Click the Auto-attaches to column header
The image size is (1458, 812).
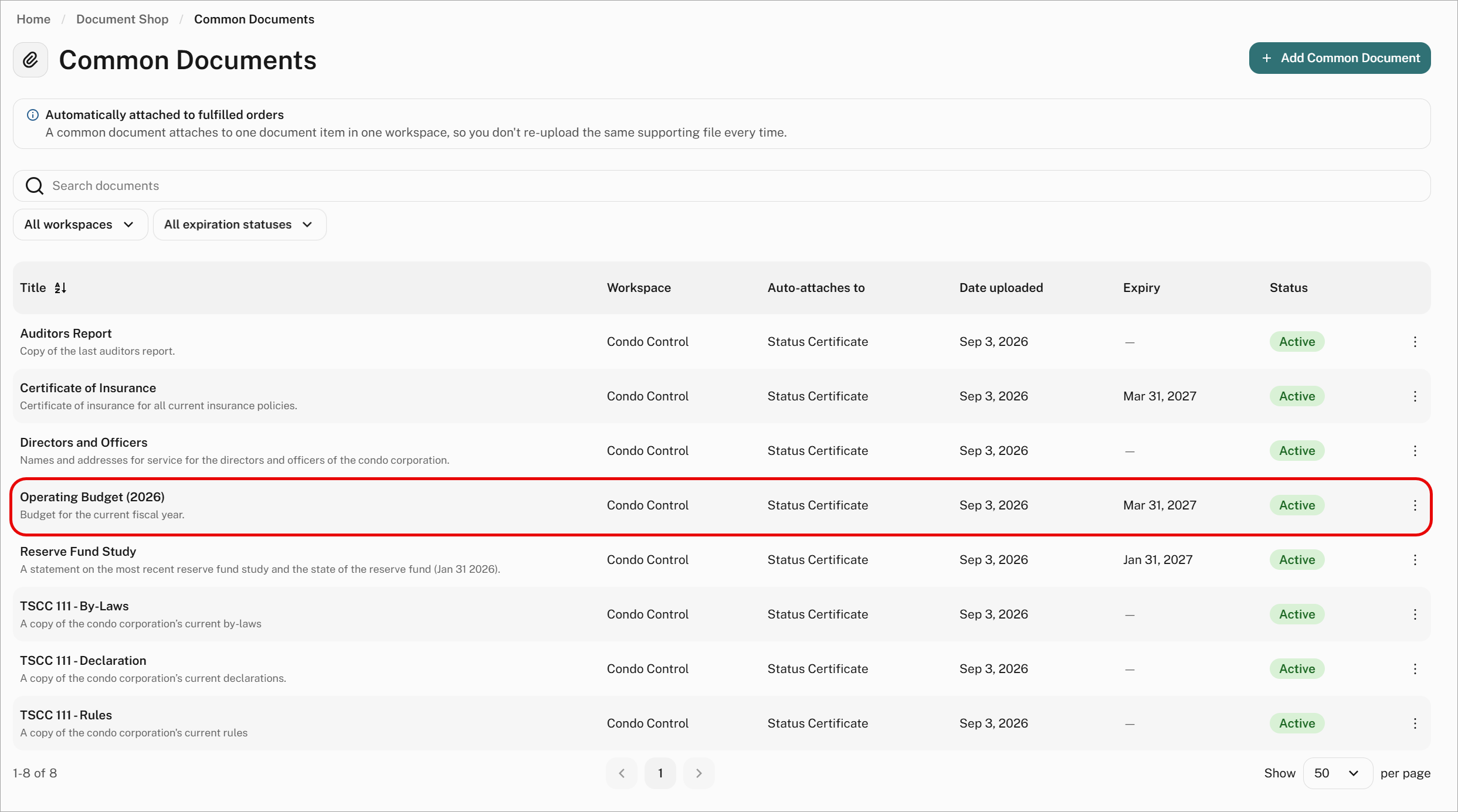point(816,288)
